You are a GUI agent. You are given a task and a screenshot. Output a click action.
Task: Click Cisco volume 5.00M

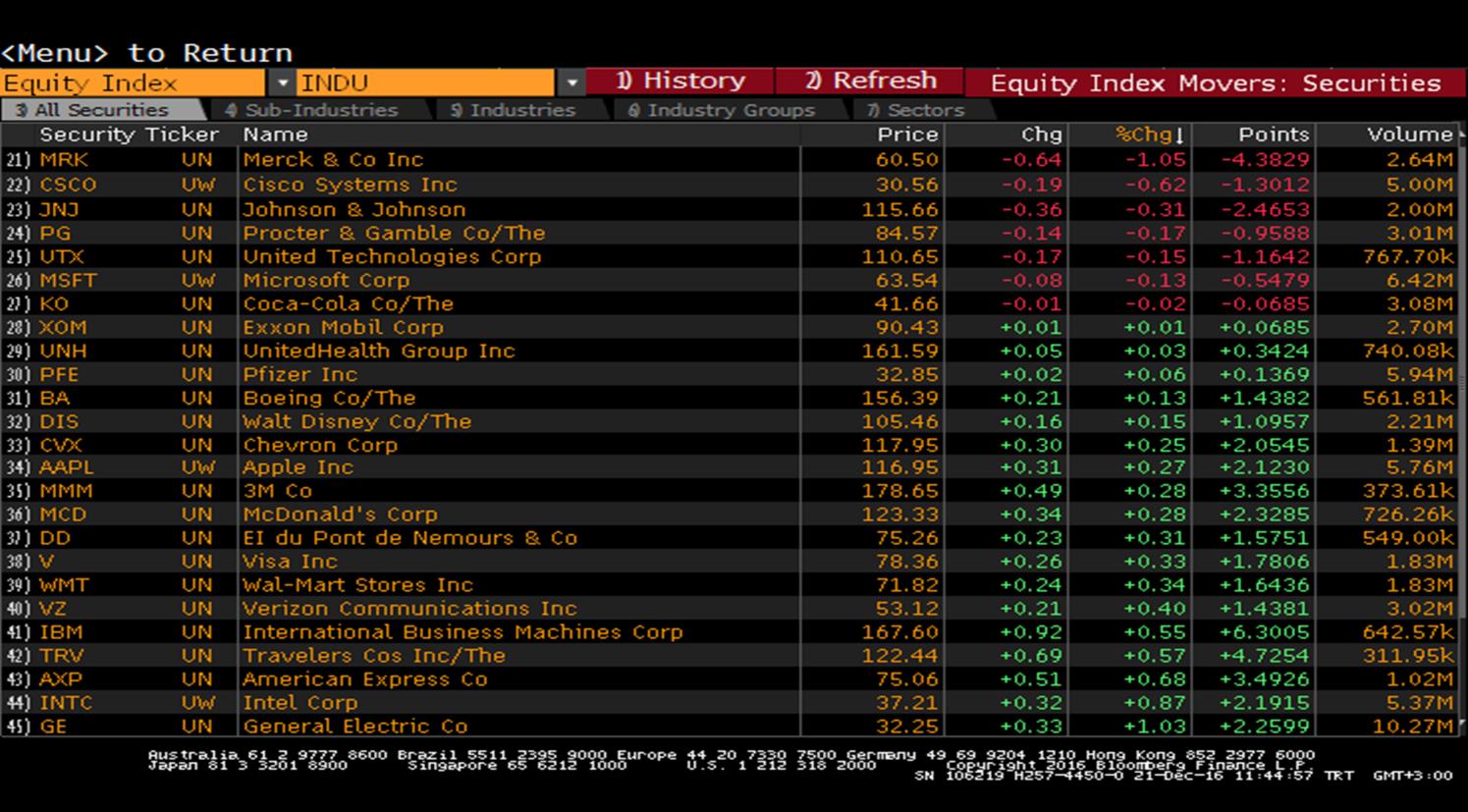click(x=1419, y=185)
